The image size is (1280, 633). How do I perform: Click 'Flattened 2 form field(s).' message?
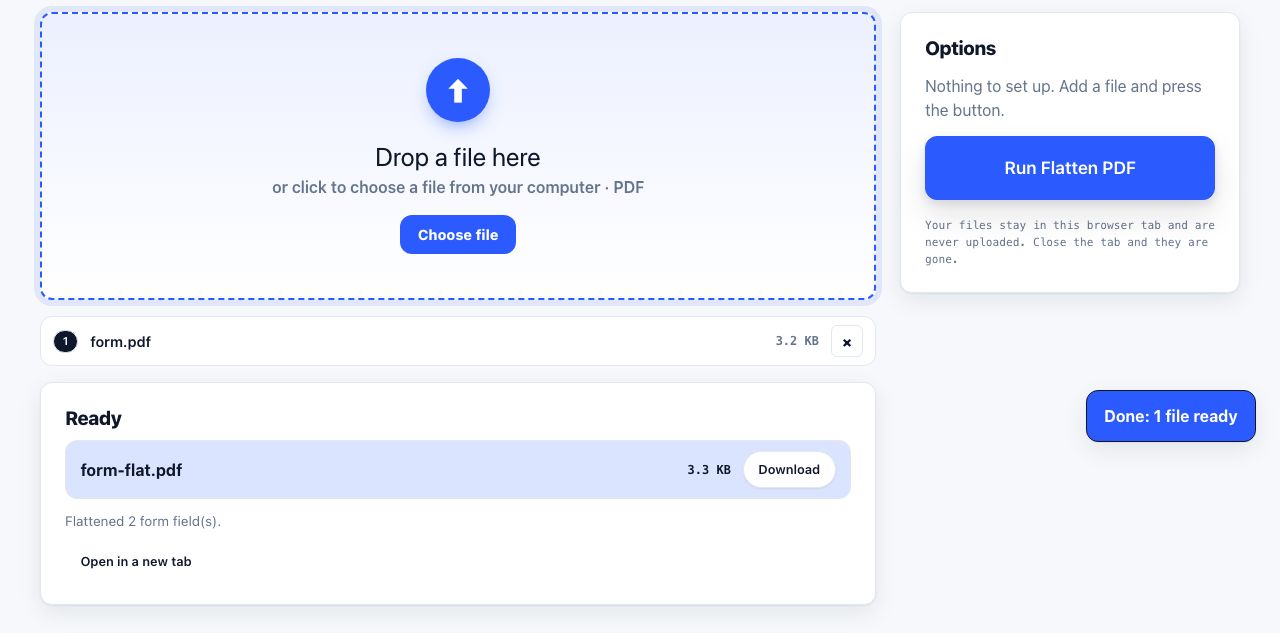pos(143,522)
